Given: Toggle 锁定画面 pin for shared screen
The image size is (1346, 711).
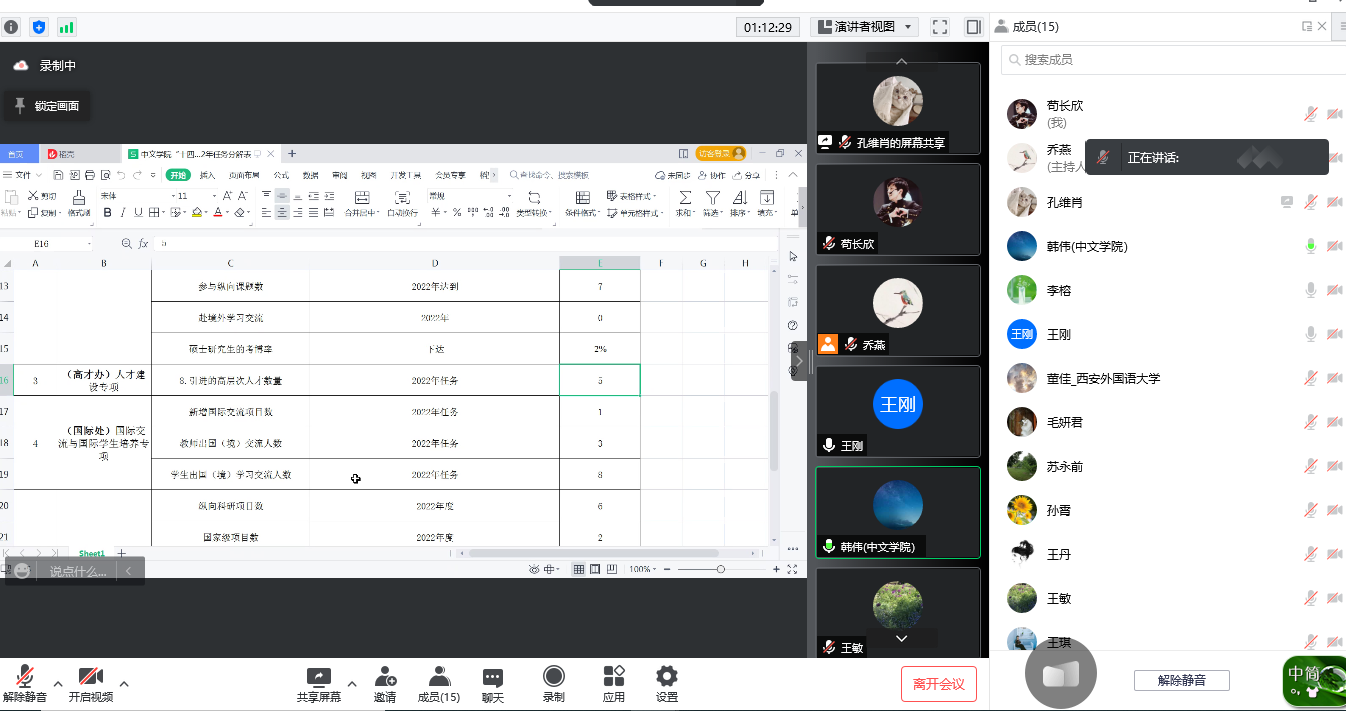Looking at the screenshot, I should (46, 106).
